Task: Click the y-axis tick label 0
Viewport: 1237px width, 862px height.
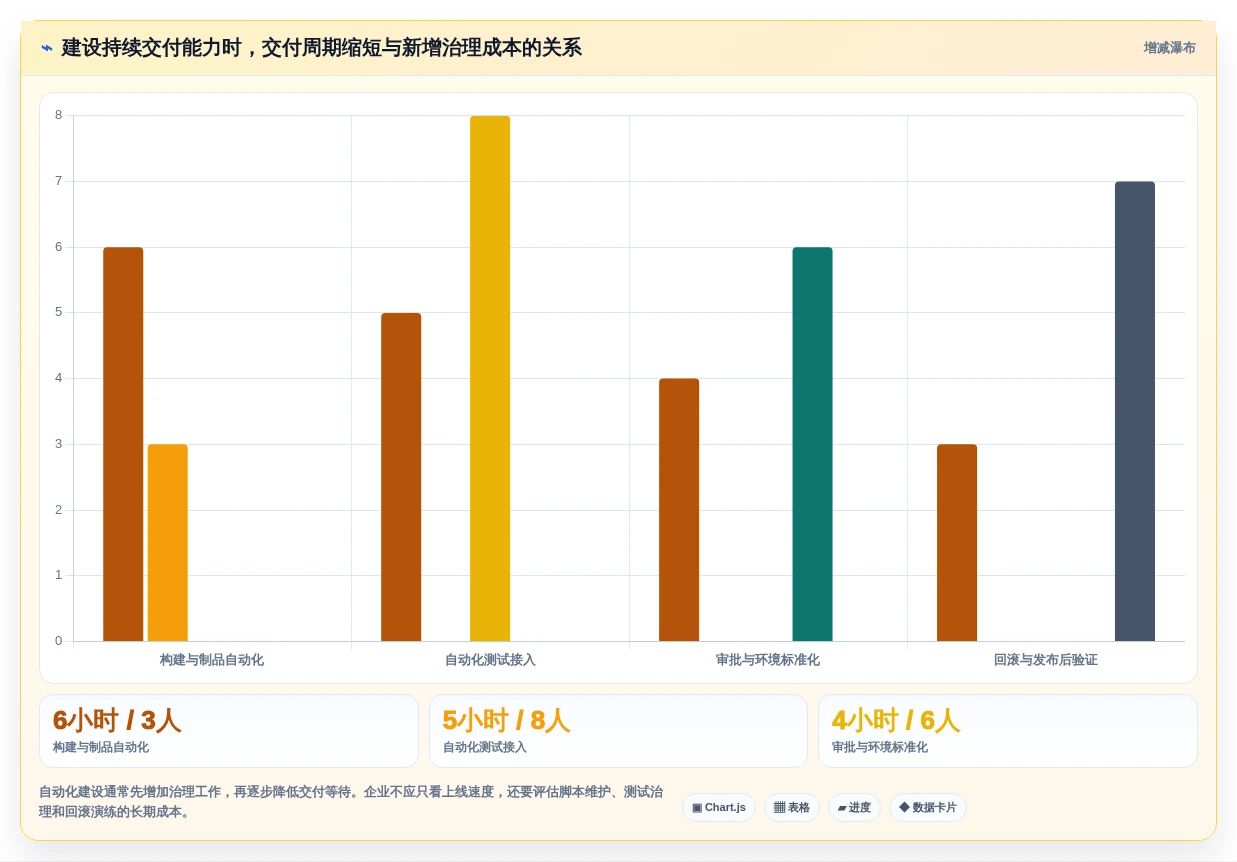Action: [58, 641]
